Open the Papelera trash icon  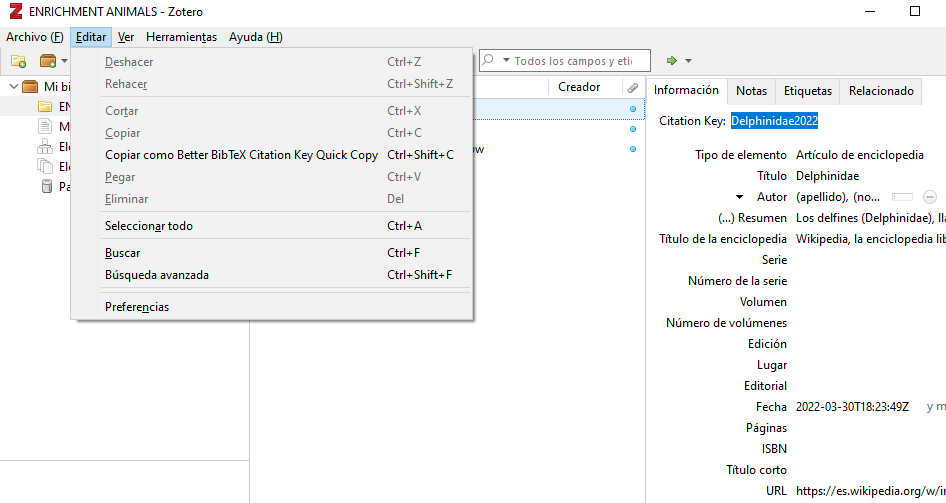click(46, 186)
